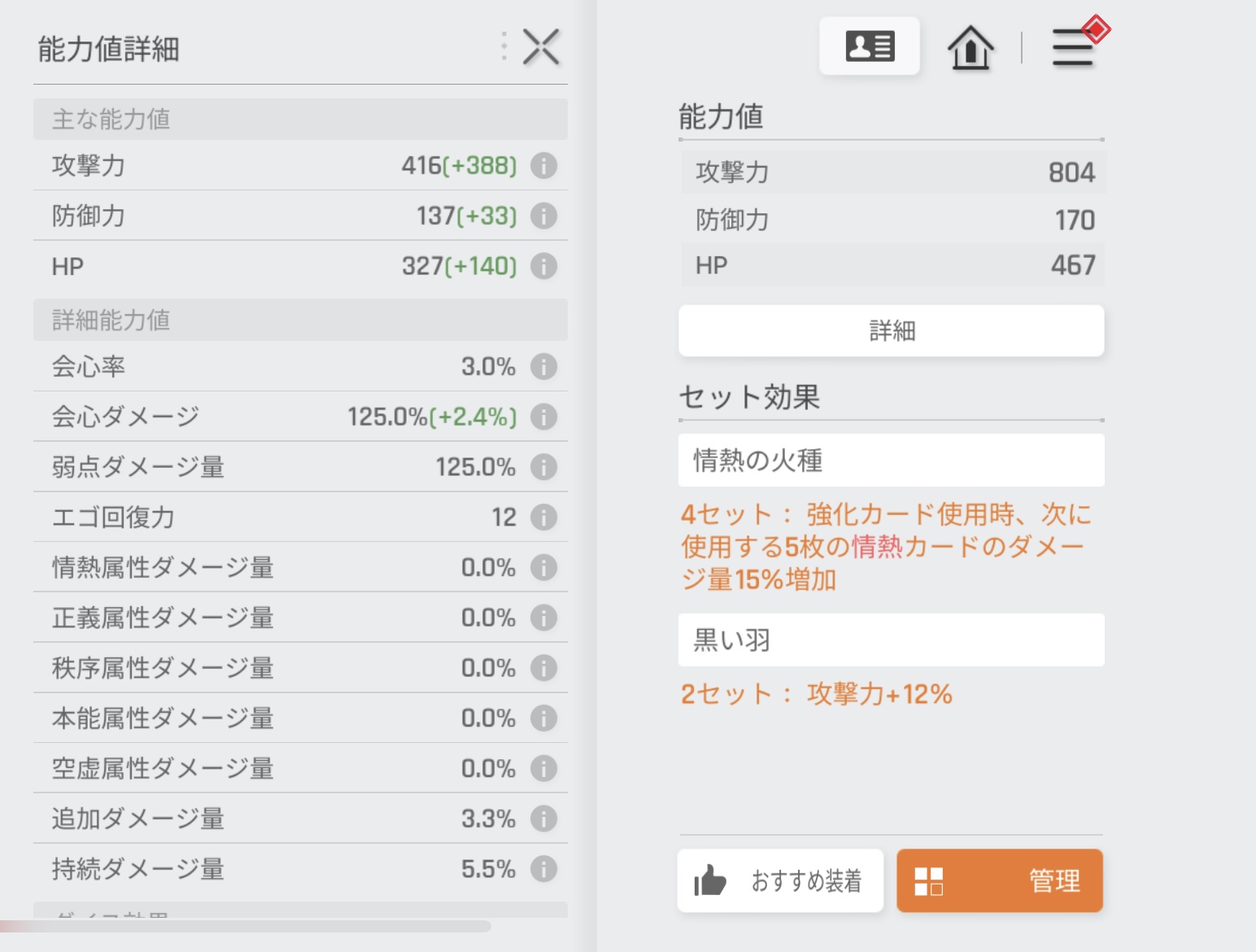Show info for 会心率
This screenshot has width=1256, height=952.
tap(543, 367)
